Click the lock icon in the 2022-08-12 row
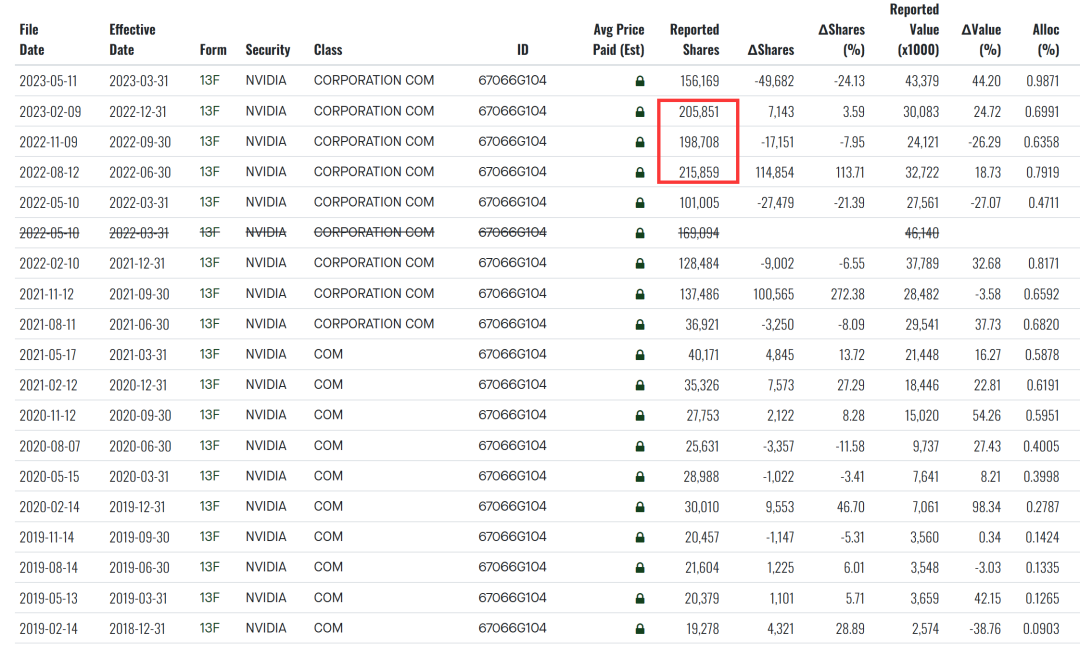 [640, 172]
